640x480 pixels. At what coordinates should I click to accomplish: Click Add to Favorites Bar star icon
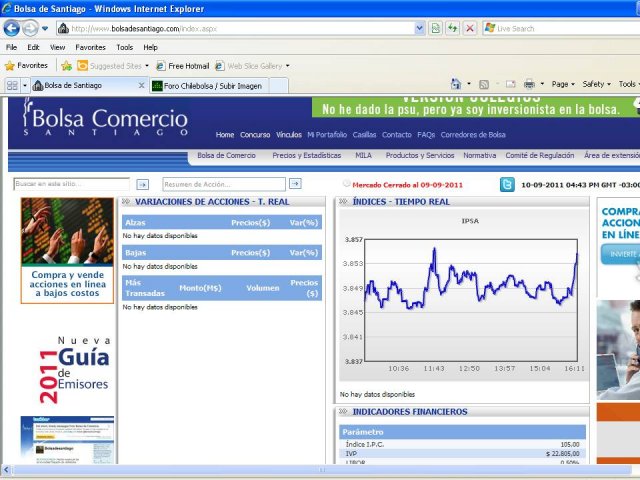coord(67,66)
